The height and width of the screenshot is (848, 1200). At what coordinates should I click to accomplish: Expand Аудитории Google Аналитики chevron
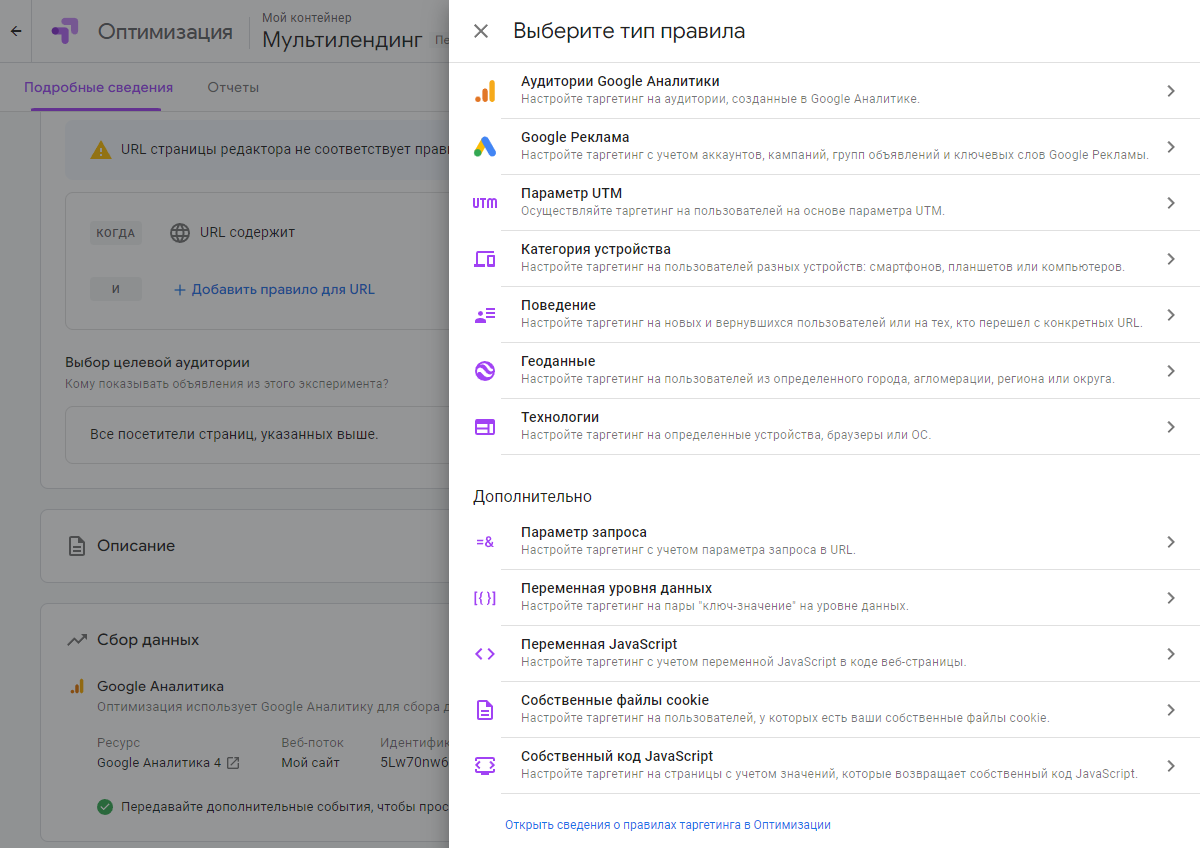pyautogui.click(x=1171, y=91)
